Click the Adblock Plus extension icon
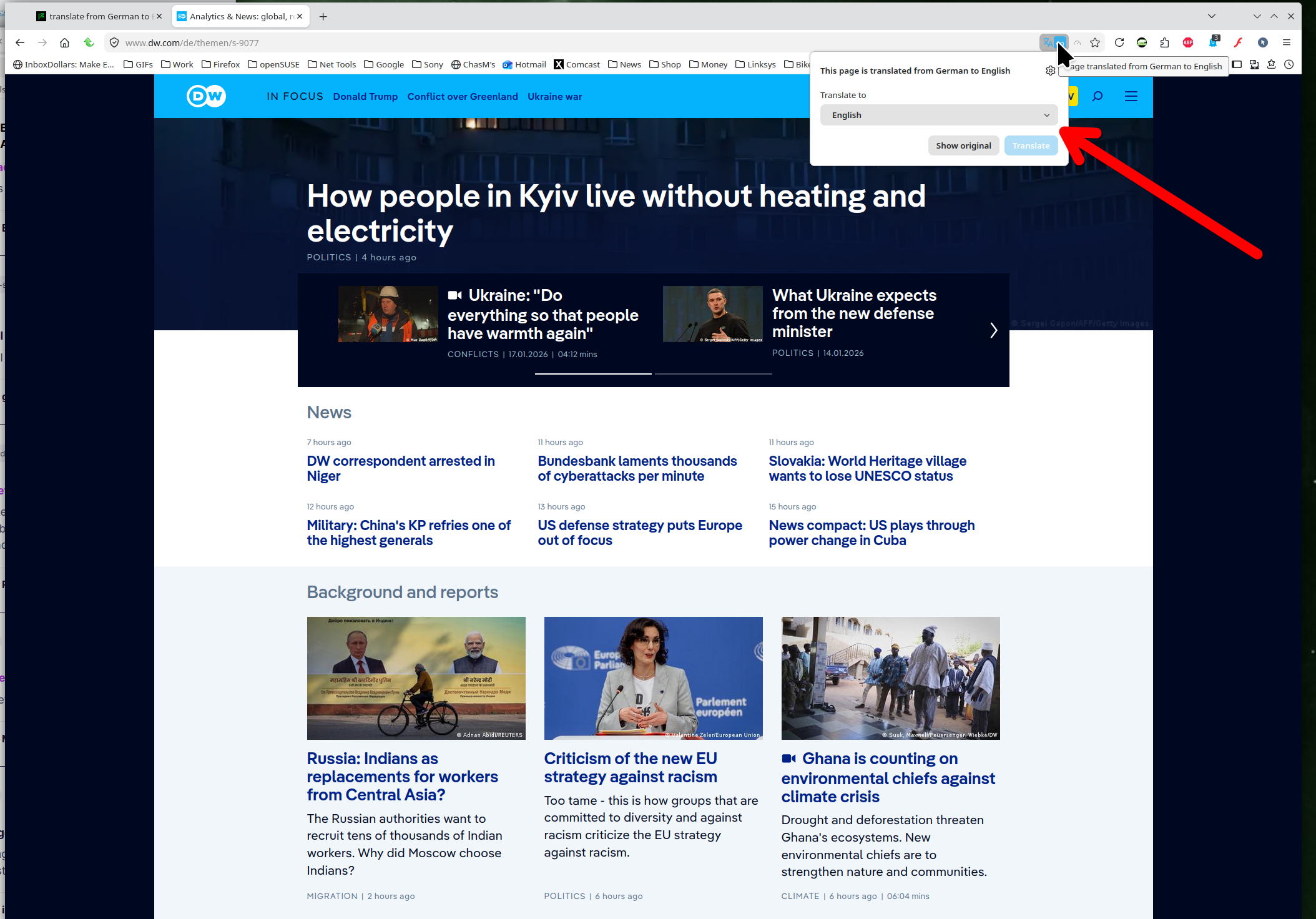The height and width of the screenshot is (919, 1316). pos(1188,42)
